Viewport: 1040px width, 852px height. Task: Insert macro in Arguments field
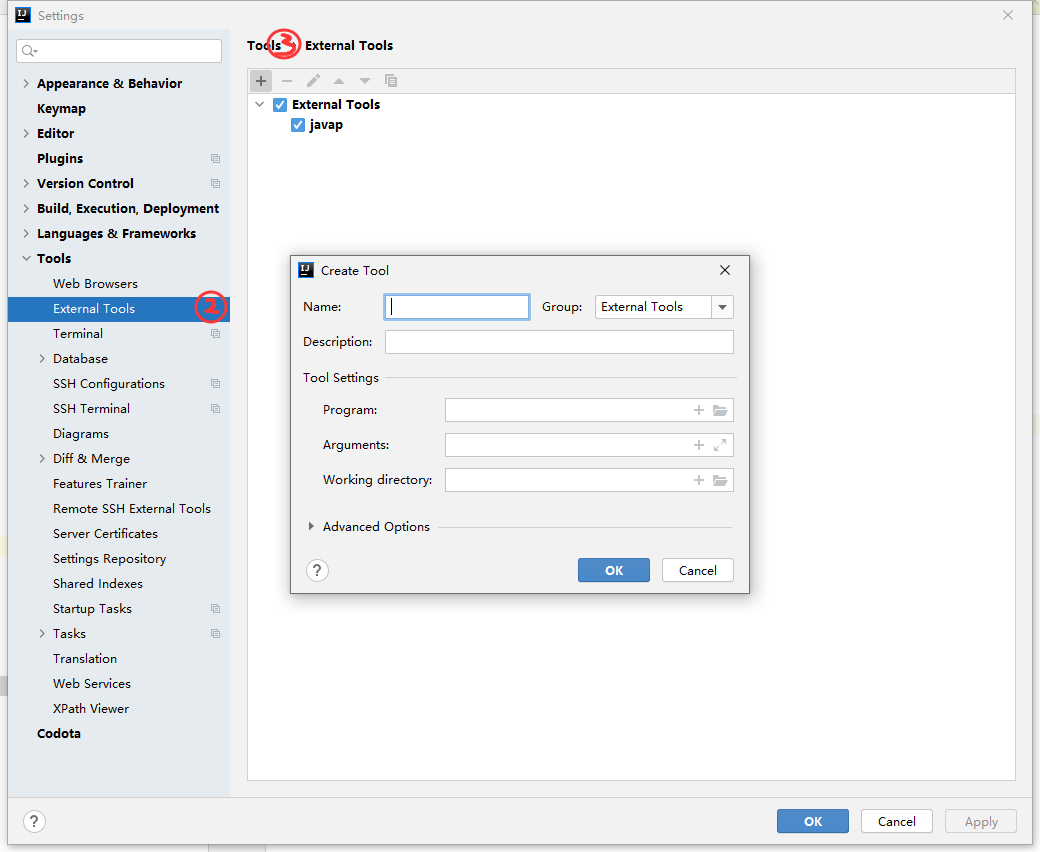[x=699, y=445]
